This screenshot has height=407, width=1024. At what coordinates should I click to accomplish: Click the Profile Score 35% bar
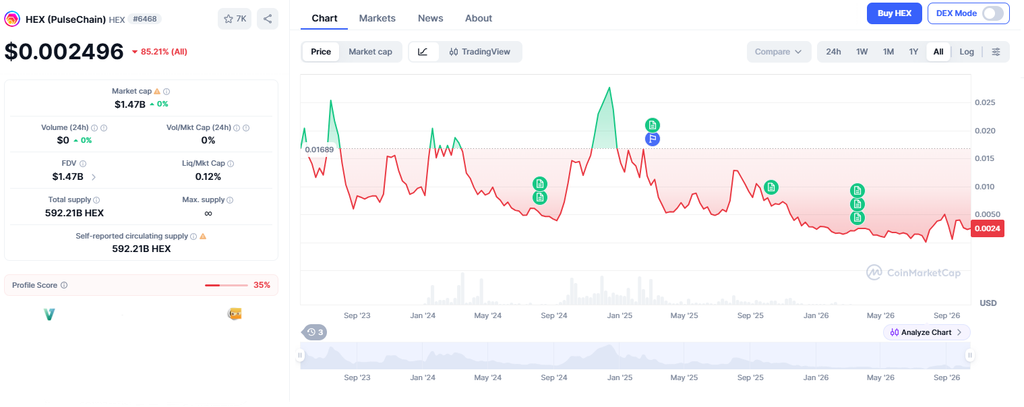click(x=226, y=285)
